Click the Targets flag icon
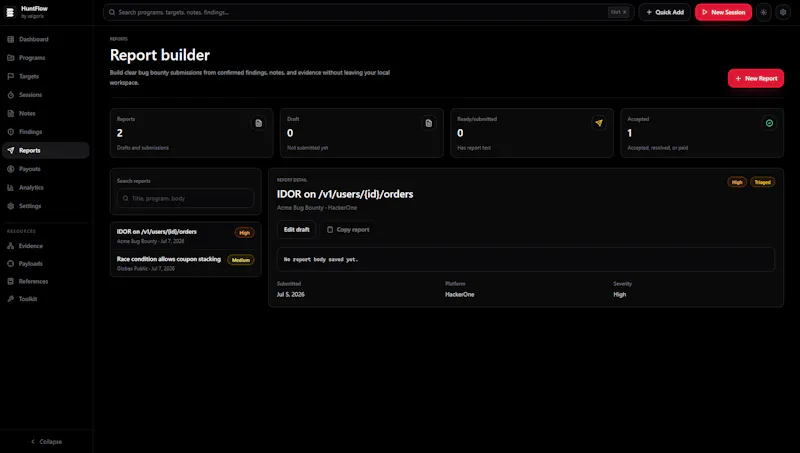Screen dimensions: 800x453 pos(11,76)
